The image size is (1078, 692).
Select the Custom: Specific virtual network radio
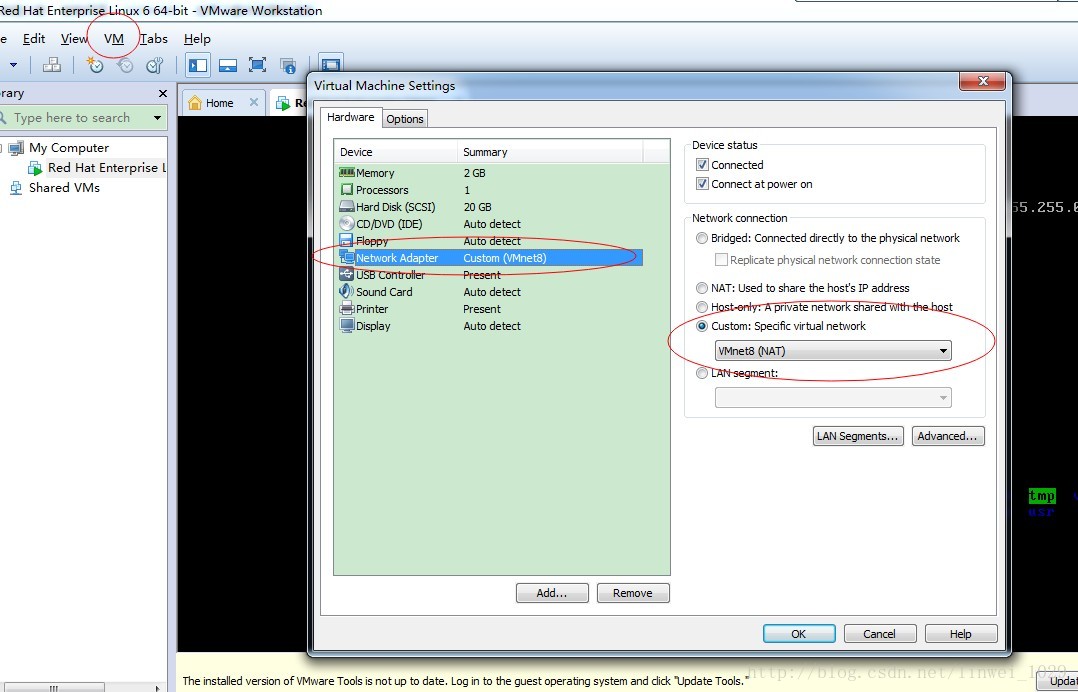click(x=701, y=326)
